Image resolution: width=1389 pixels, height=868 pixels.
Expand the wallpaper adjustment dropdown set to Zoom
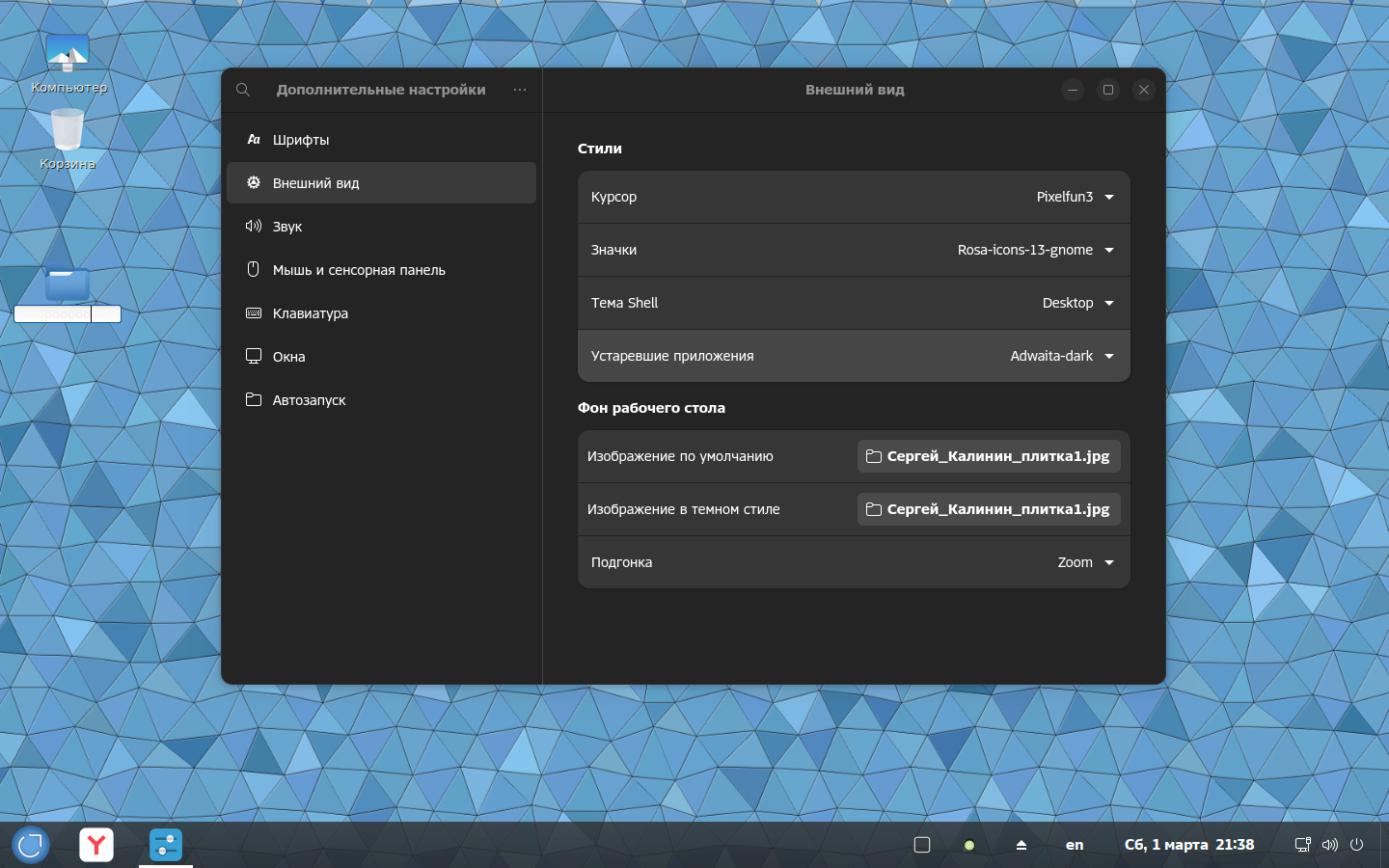[1085, 562]
